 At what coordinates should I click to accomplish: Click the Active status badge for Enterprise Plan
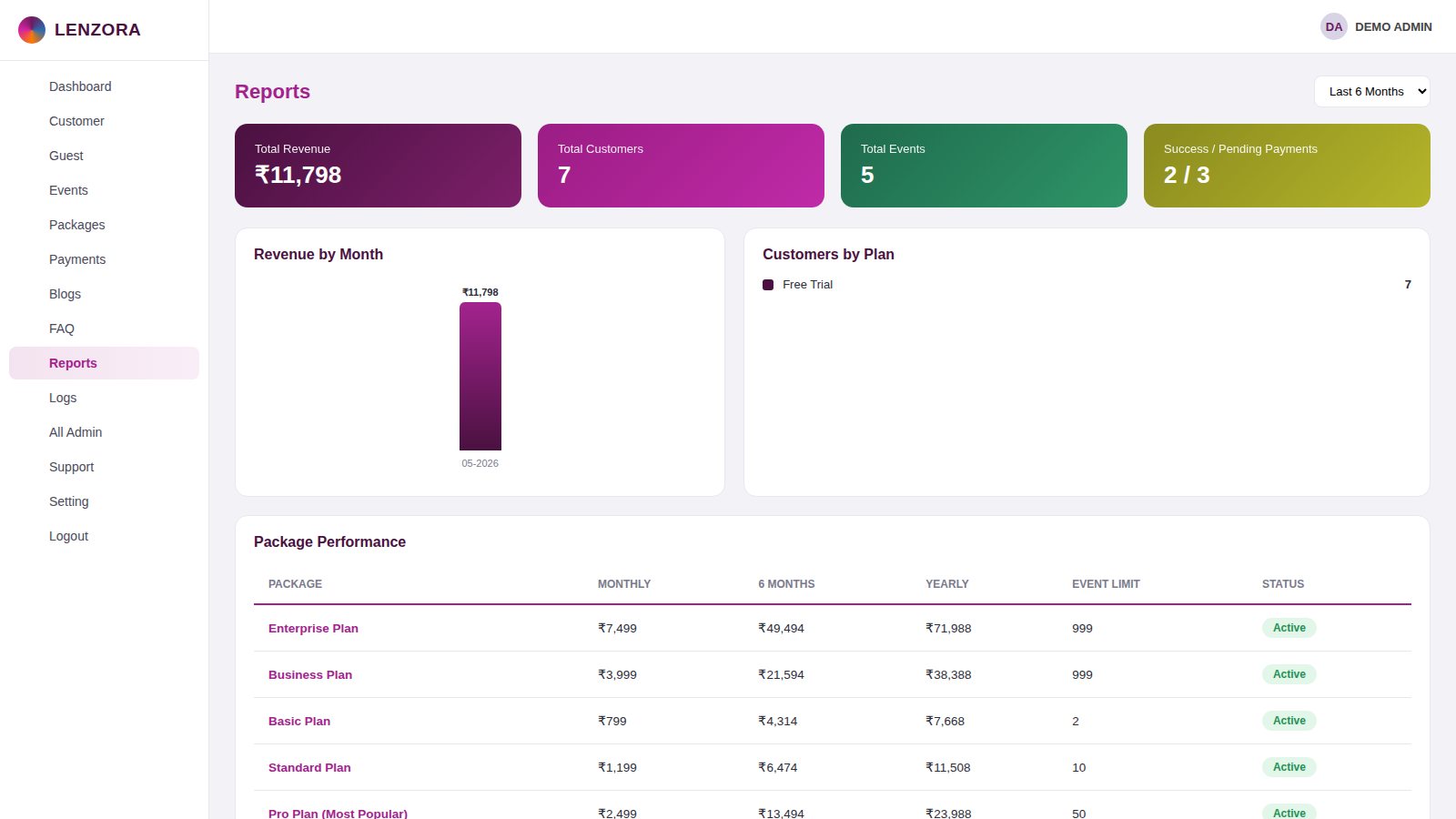pos(1289,628)
